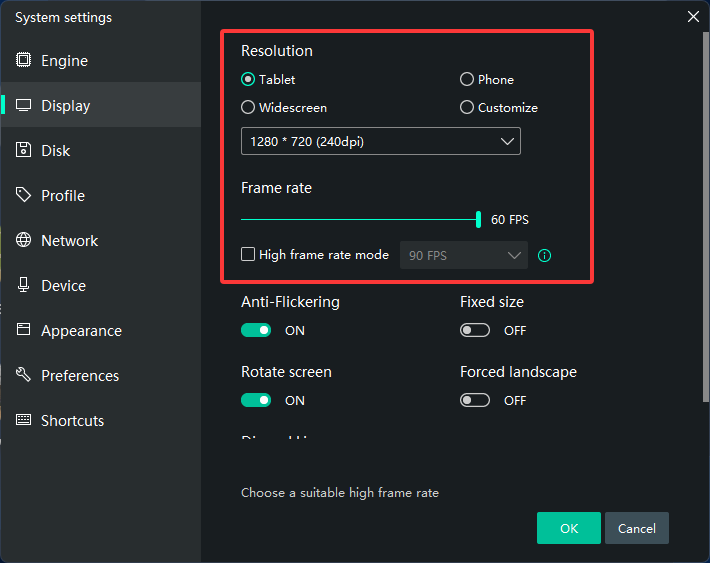Choose the Customize resolution radio button

[x=467, y=108]
